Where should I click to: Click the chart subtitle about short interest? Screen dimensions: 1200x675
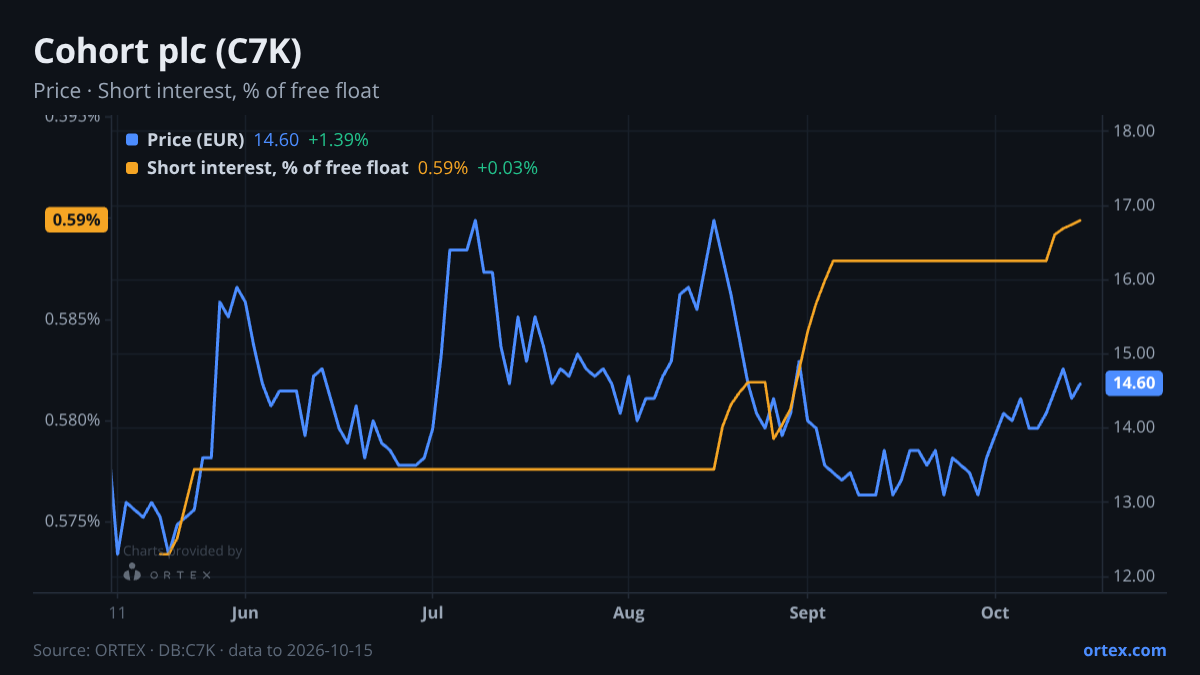tap(206, 91)
